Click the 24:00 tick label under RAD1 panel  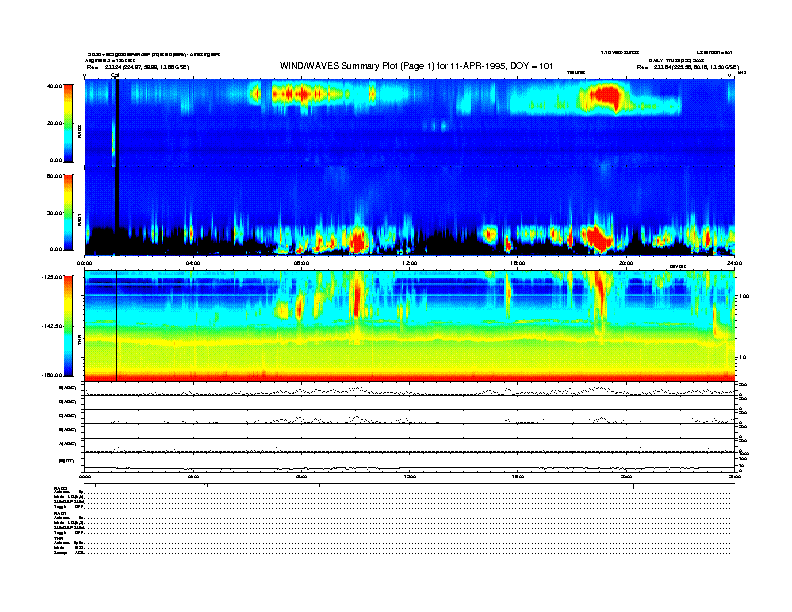[x=734, y=263]
